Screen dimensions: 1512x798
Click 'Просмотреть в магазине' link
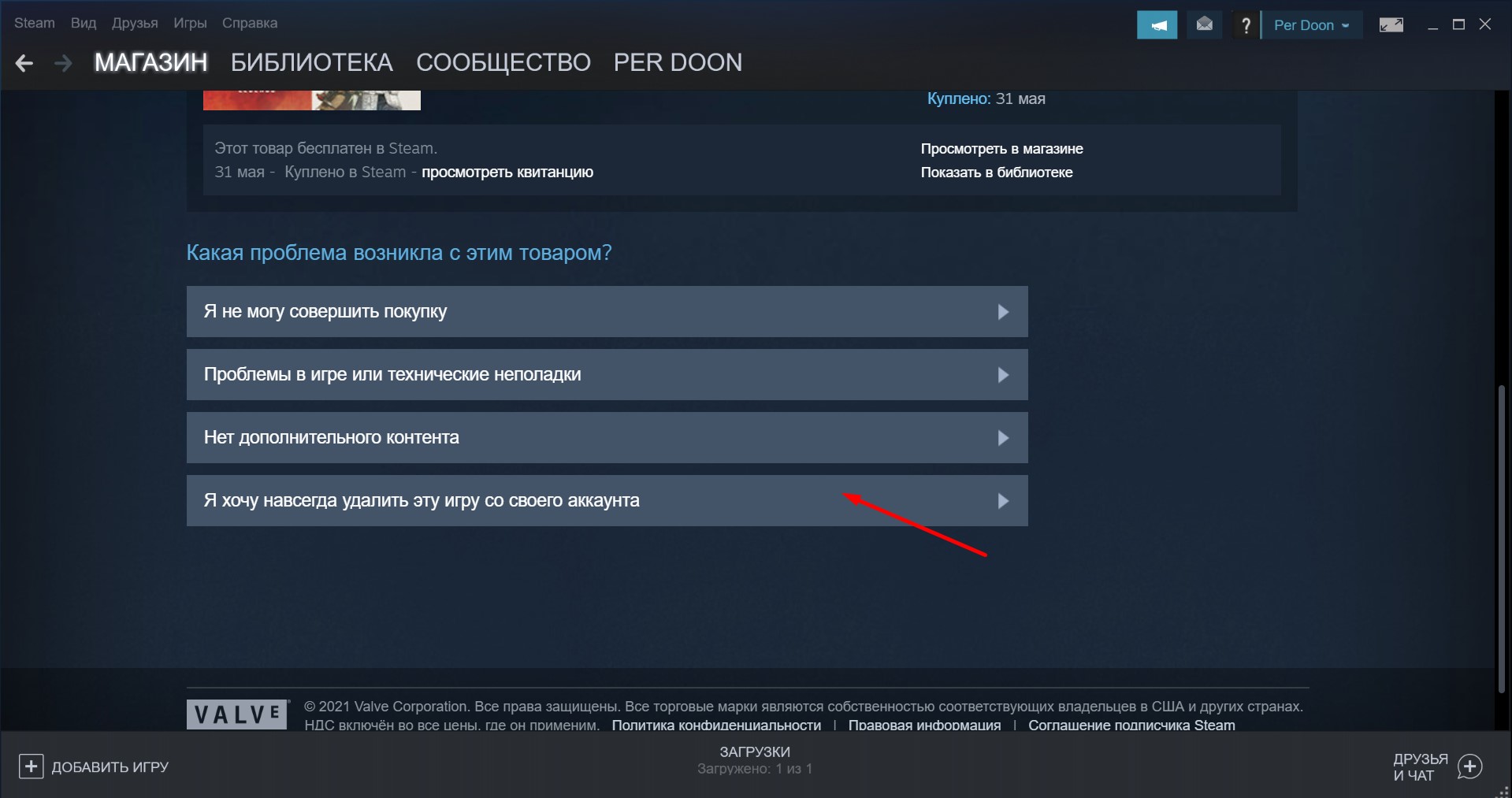(x=1001, y=148)
